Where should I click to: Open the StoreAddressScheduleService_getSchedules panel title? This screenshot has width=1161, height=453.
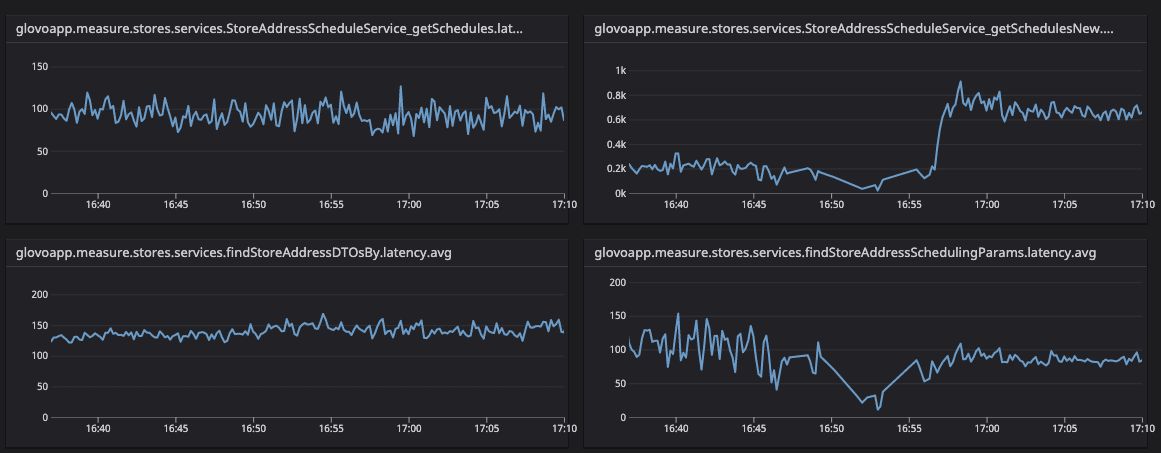270,29
